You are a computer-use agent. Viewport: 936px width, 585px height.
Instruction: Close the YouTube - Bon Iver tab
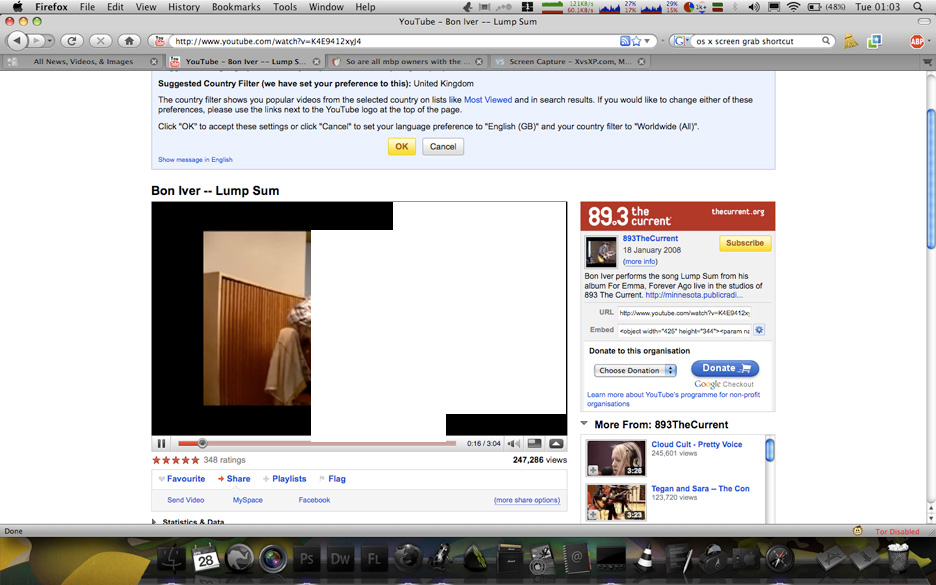(x=316, y=61)
